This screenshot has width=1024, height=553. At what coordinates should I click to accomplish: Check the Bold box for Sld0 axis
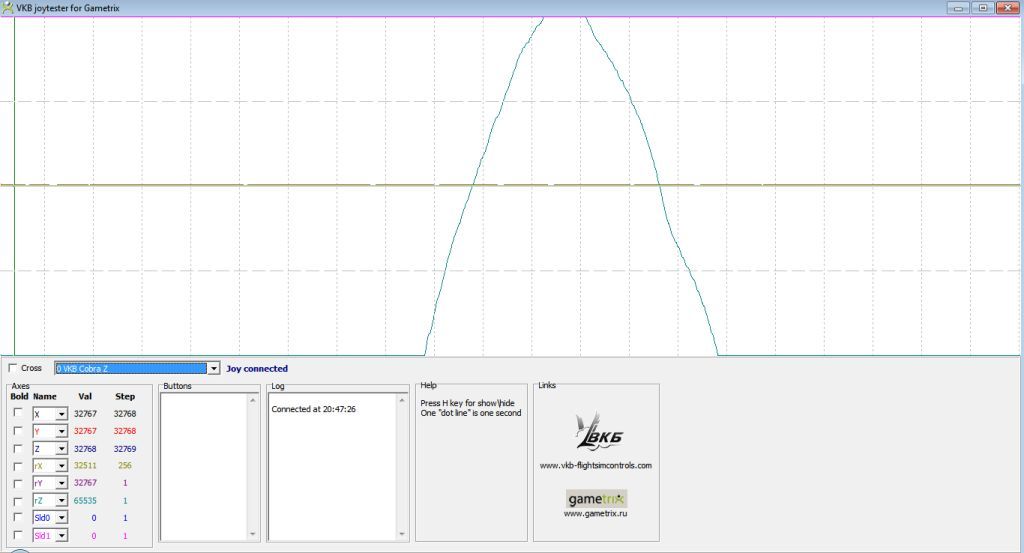tap(17, 517)
